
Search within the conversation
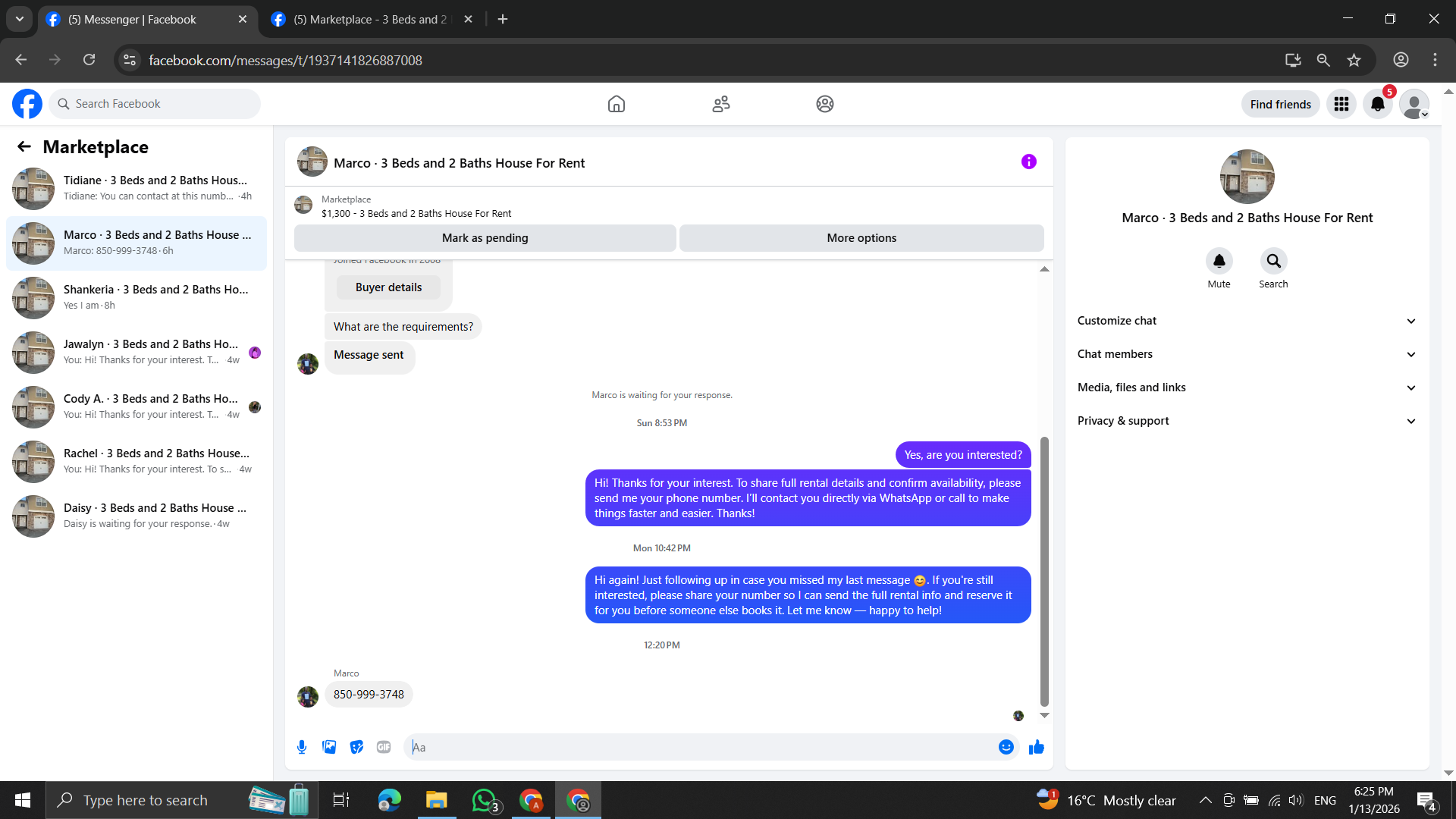coord(1273,262)
